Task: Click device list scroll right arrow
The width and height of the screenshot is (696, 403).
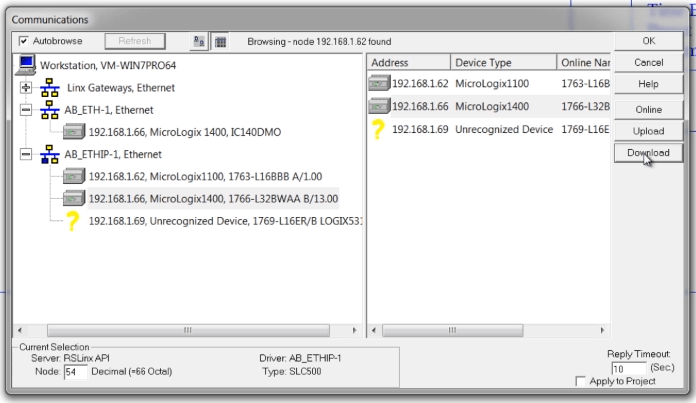Action: [x=602, y=330]
